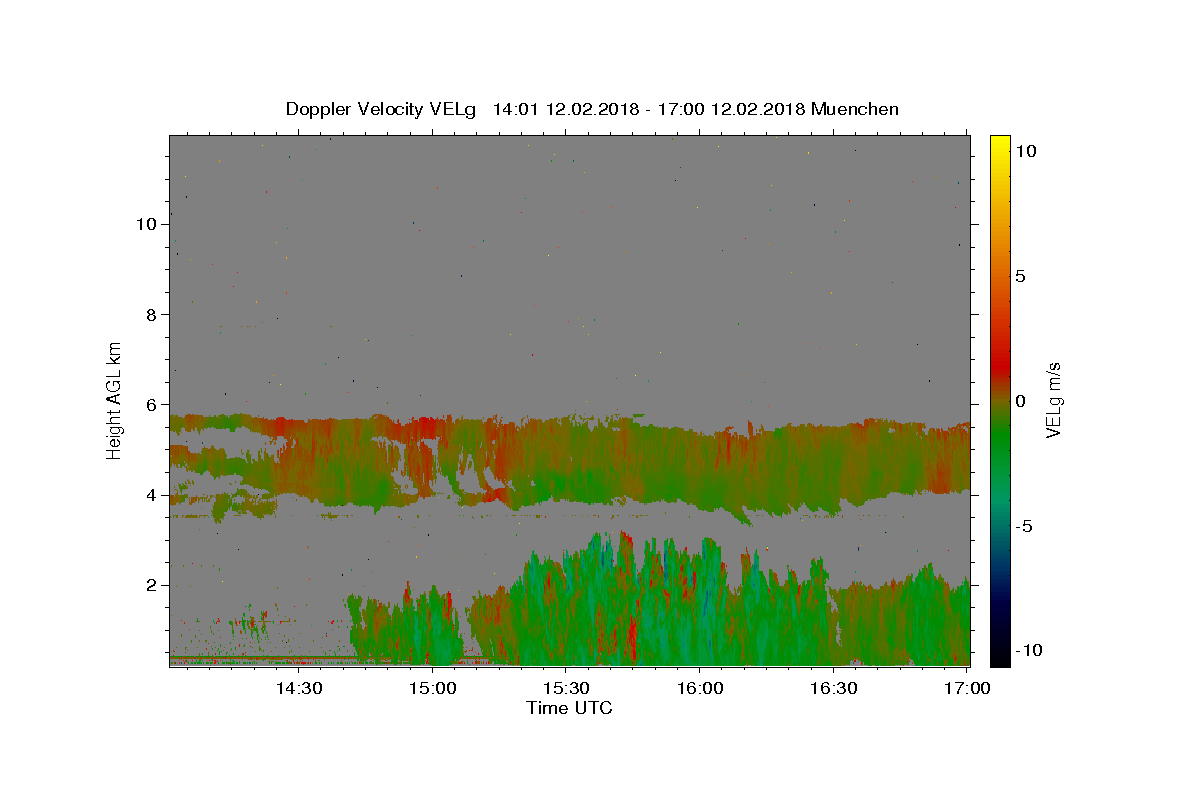1200x800 pixels.
Task: Click the 'Muenchen' station name in title
Action: (855, 109)
